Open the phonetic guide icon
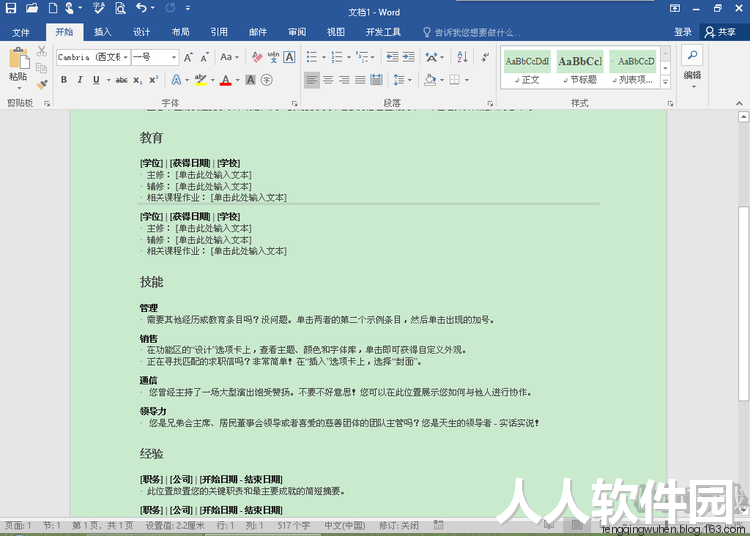Screen dimensions: 750x536 (273, 57)
